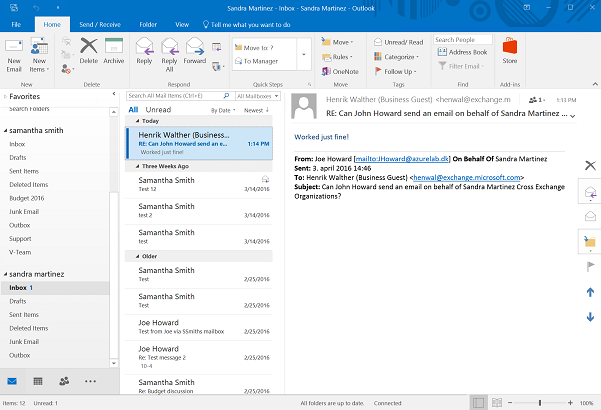Mark message Unread/Read

coord(399,42)
